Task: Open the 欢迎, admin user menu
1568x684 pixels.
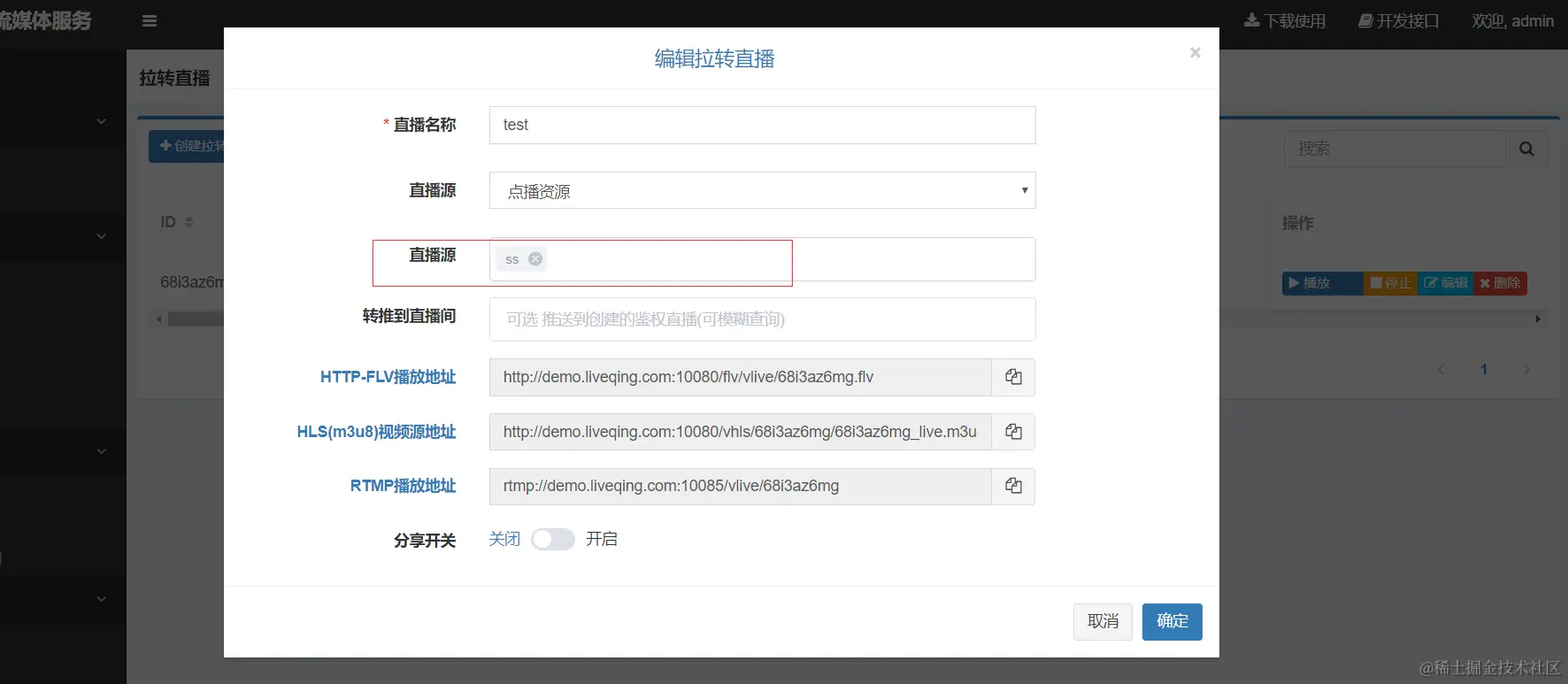Action: tap(1513, 21)
